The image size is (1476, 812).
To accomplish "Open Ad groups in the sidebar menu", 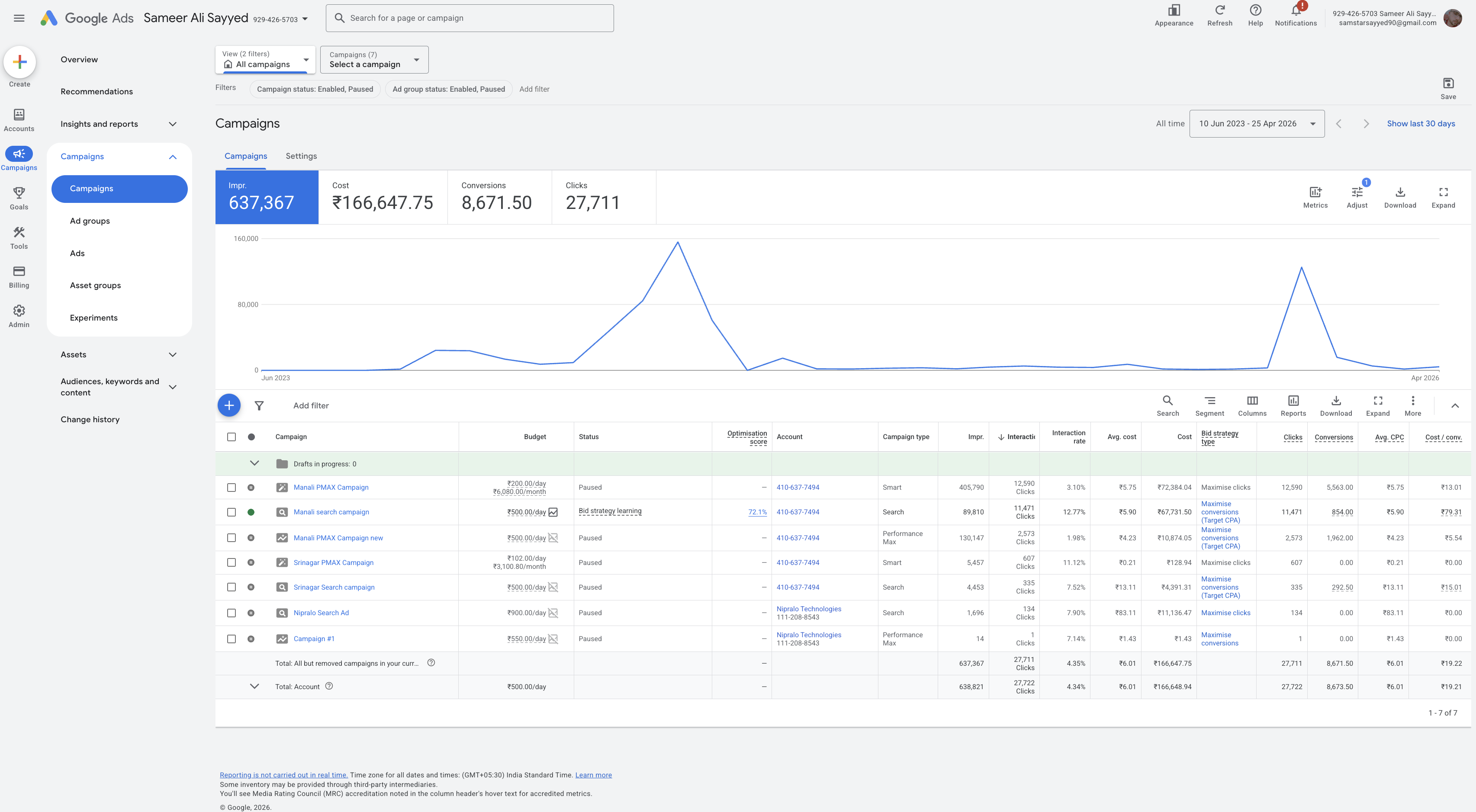I will click(90, 221).
